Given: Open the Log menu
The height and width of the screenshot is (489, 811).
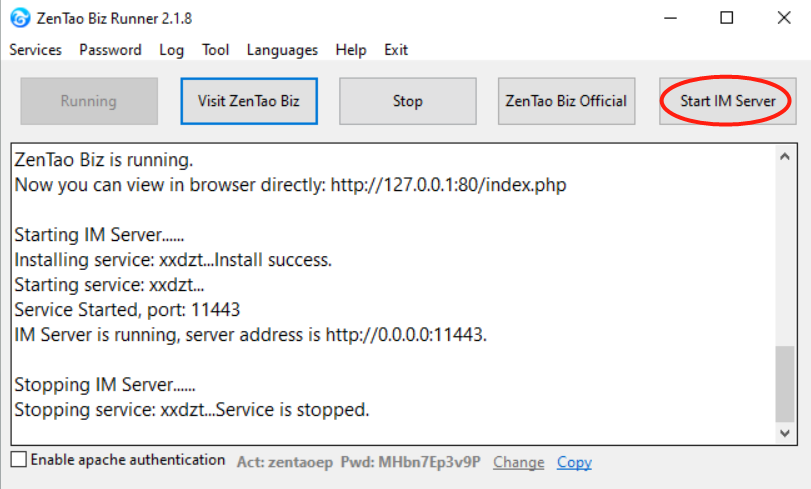Looking at the screenshot, I should pyautogui.click(x=171, y=50).
